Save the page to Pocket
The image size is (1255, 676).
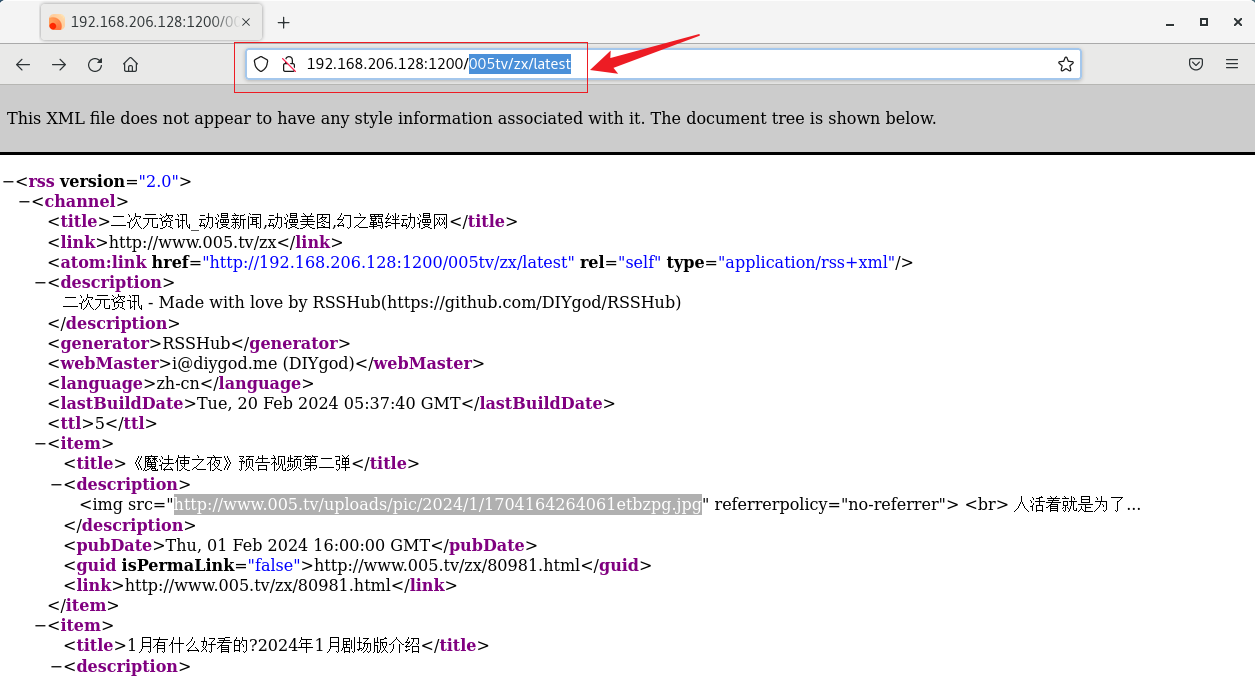point(1196,64)
